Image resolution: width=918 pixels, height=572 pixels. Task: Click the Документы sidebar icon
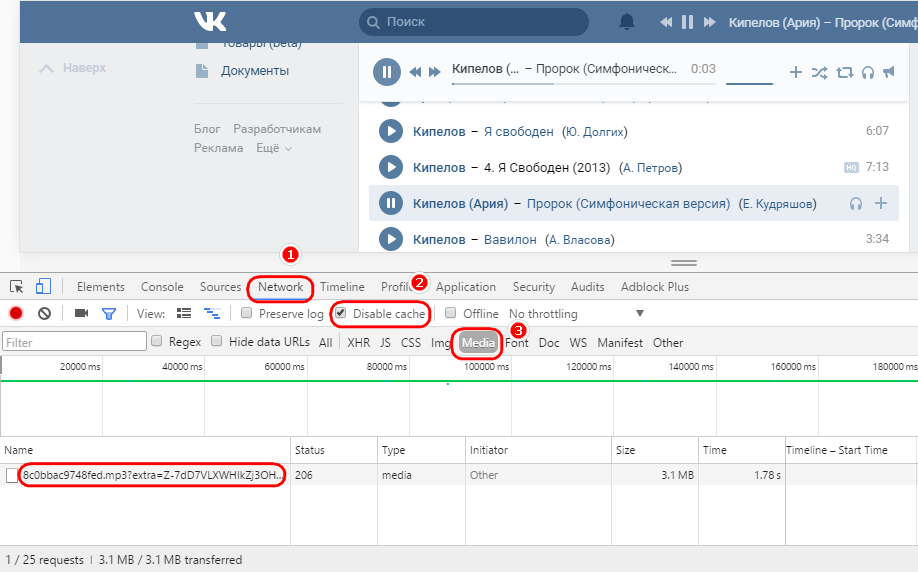[x=202, y=71]
